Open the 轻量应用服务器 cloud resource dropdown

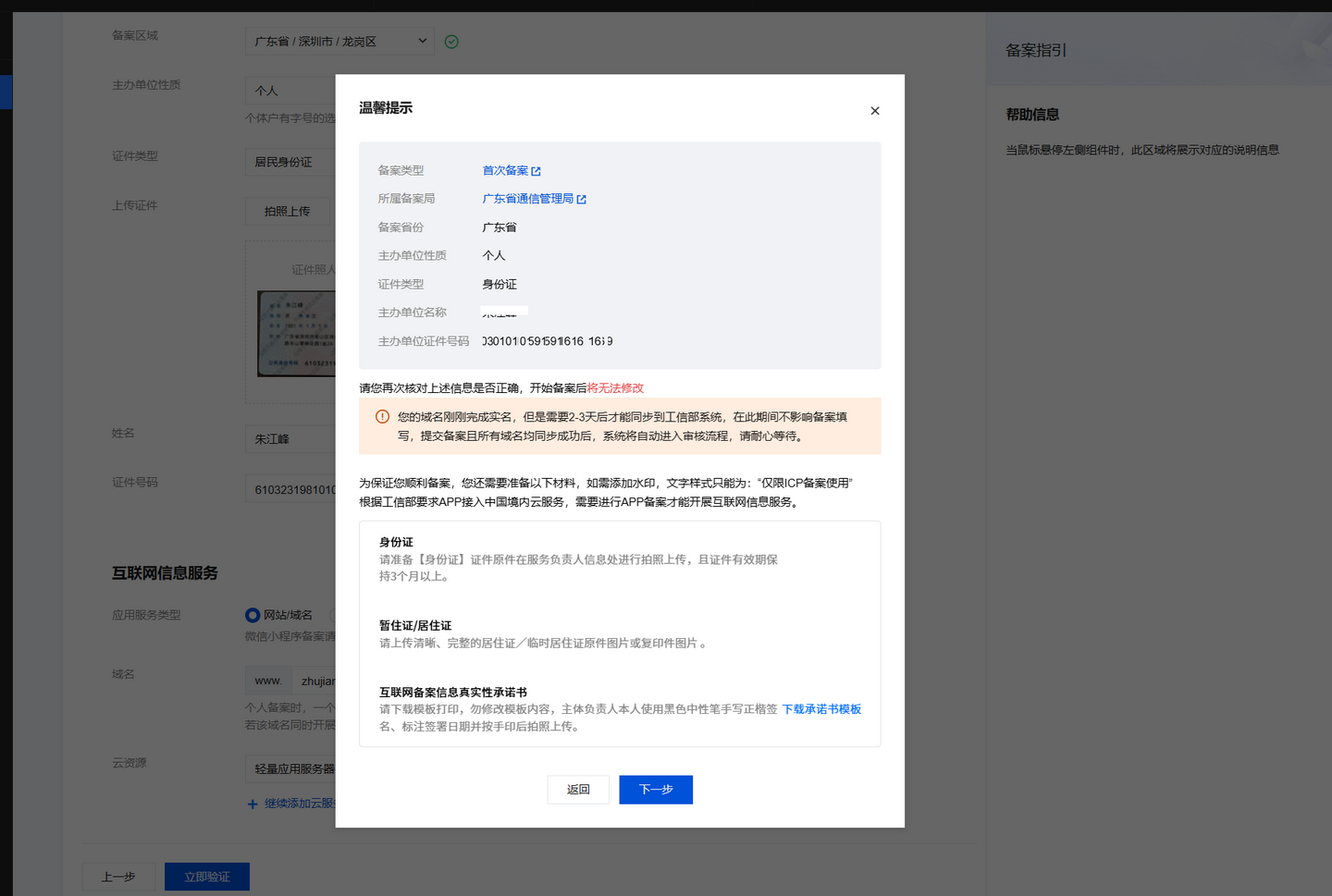[293, 768]
